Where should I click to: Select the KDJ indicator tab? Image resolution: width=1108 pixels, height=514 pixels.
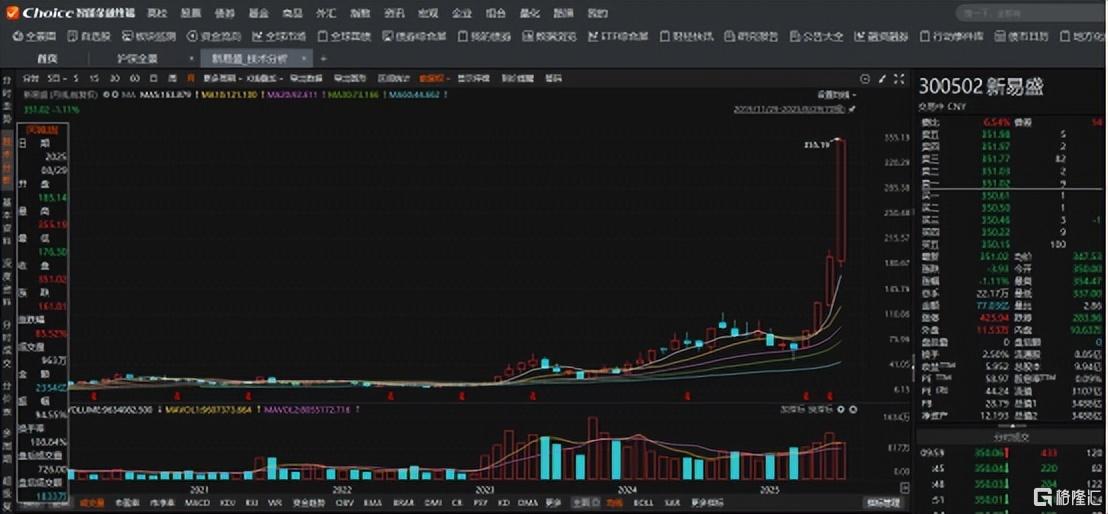(x=228, y=502)
